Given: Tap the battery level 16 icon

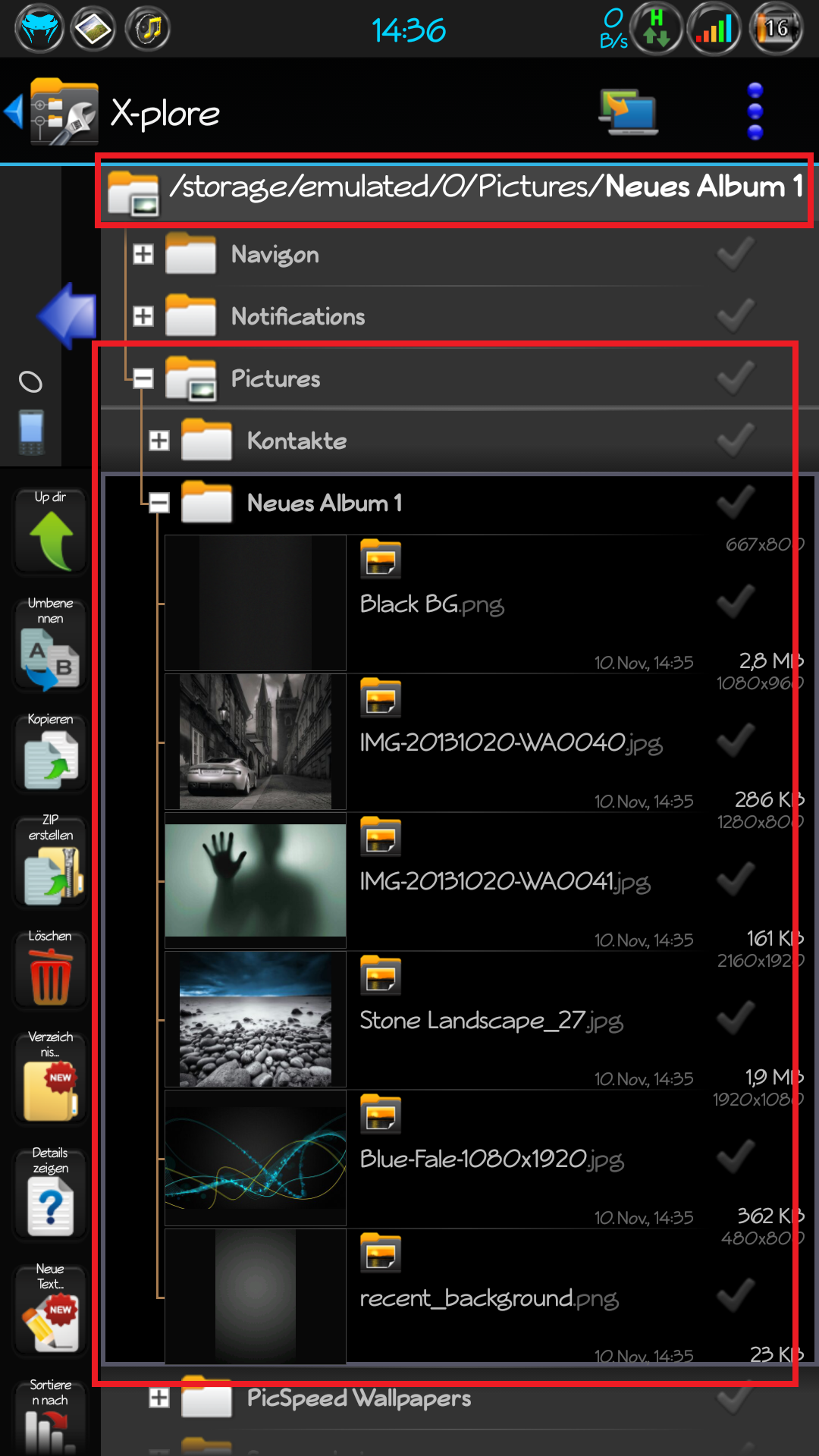Looking at the screenshot, I should 775,29.
